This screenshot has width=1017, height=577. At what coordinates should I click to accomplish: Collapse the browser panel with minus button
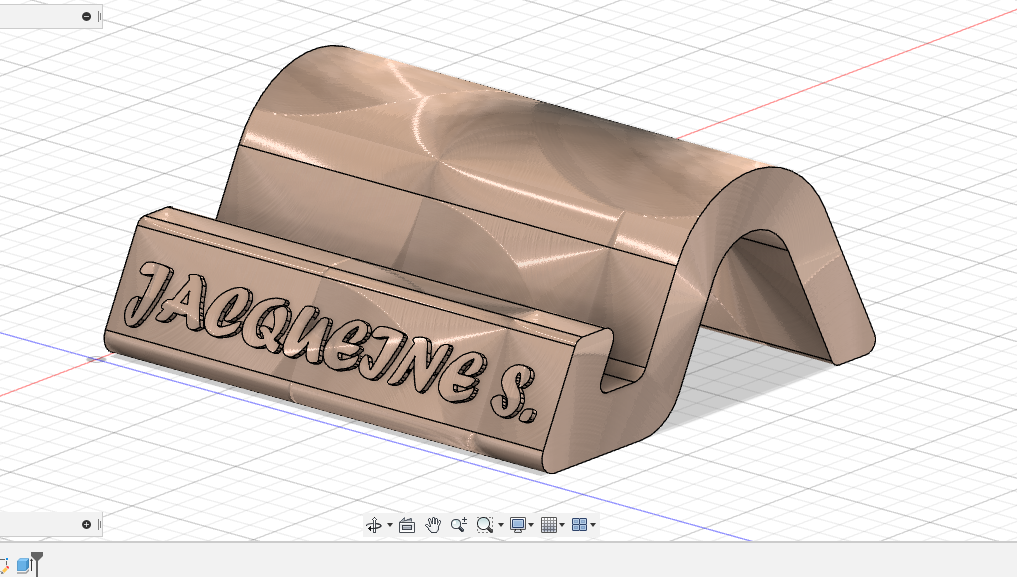[86, 16]
